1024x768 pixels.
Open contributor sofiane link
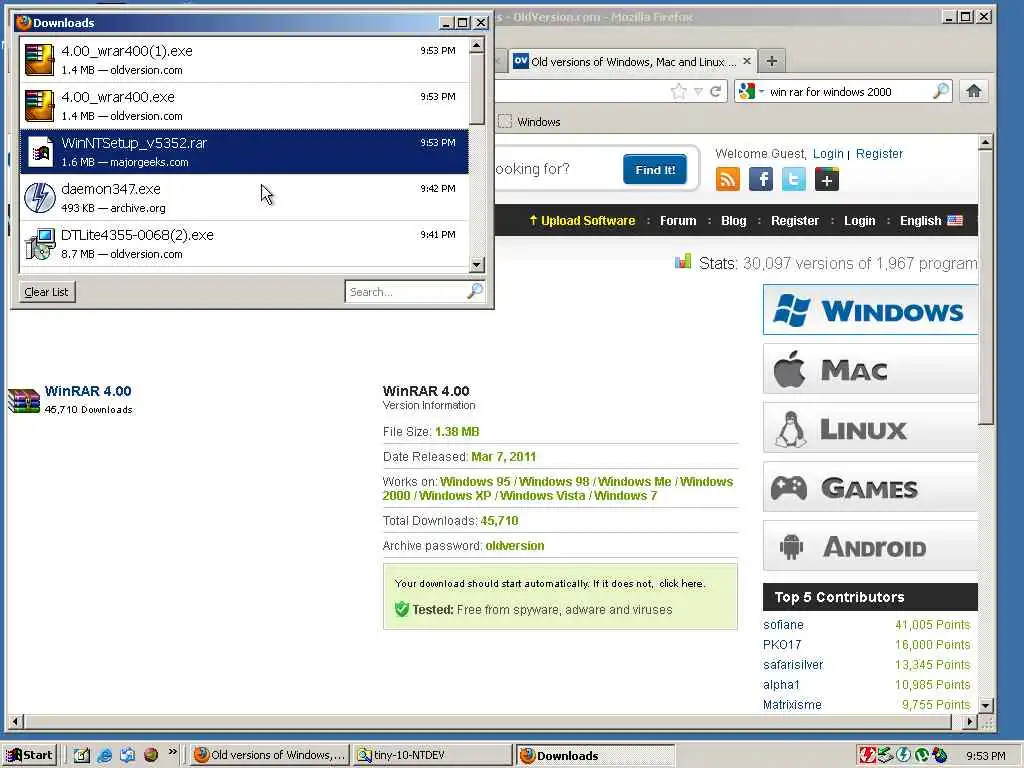tap(783, 625)
